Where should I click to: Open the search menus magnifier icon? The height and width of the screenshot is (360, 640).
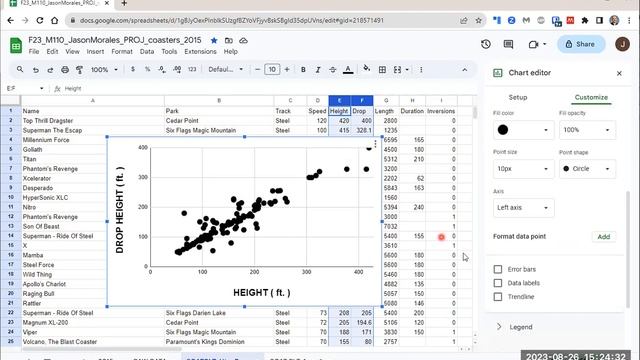tap(20, 70)
